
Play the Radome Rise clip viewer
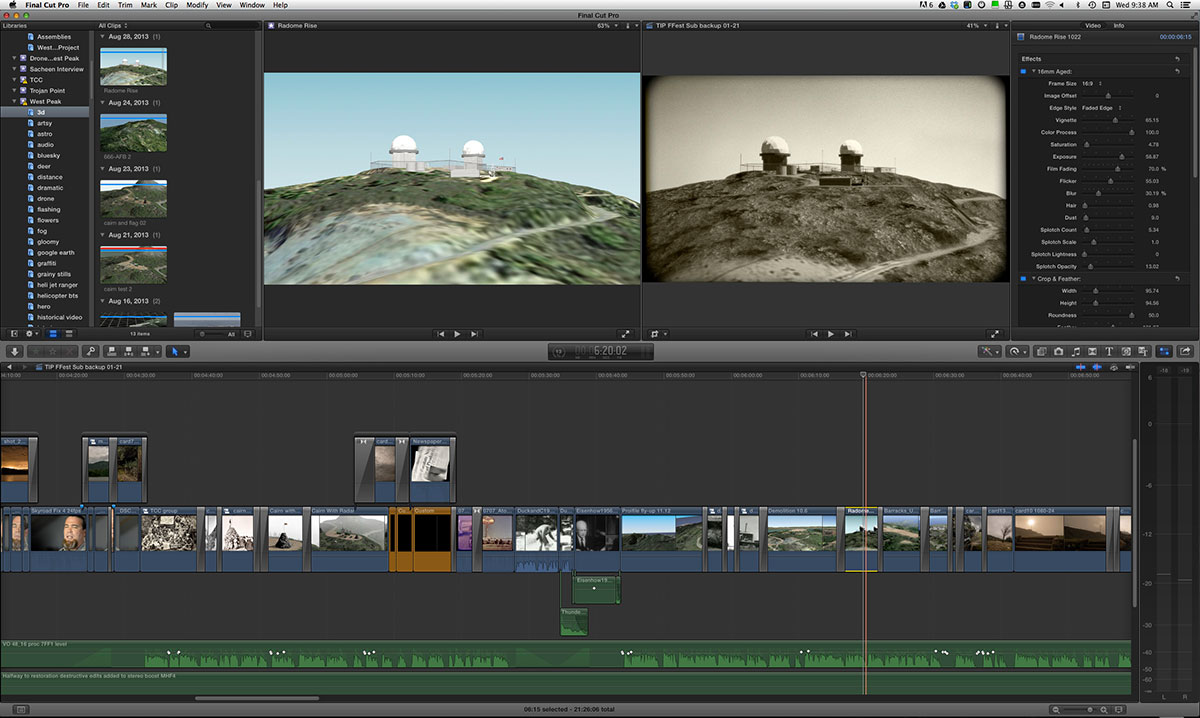tap(457, 334)
